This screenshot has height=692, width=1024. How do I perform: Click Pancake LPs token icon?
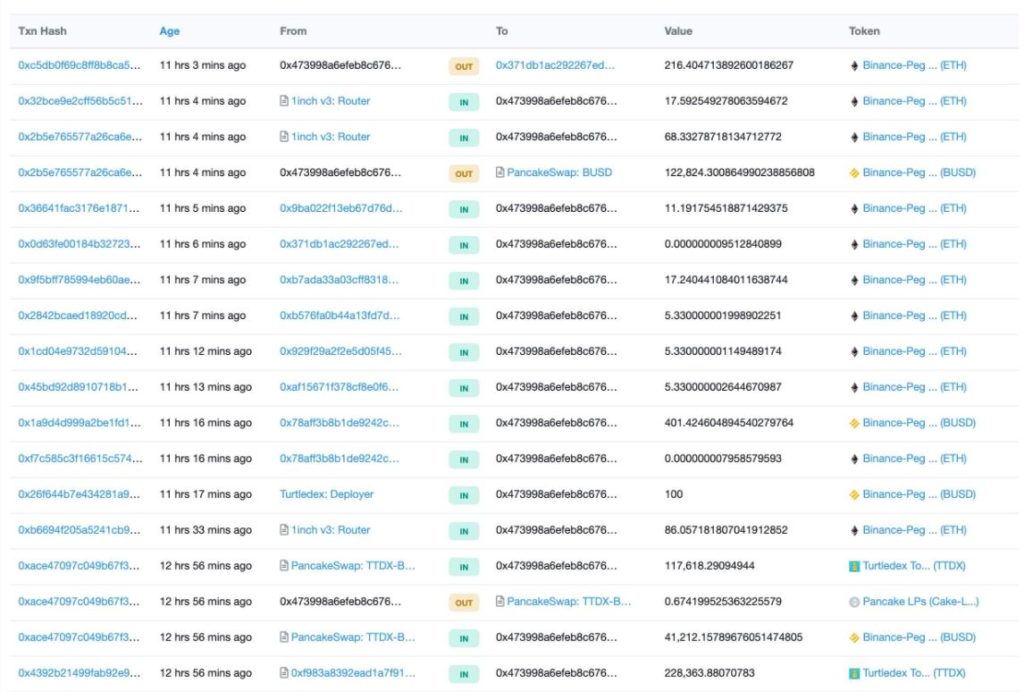click(x=854, y=602)
